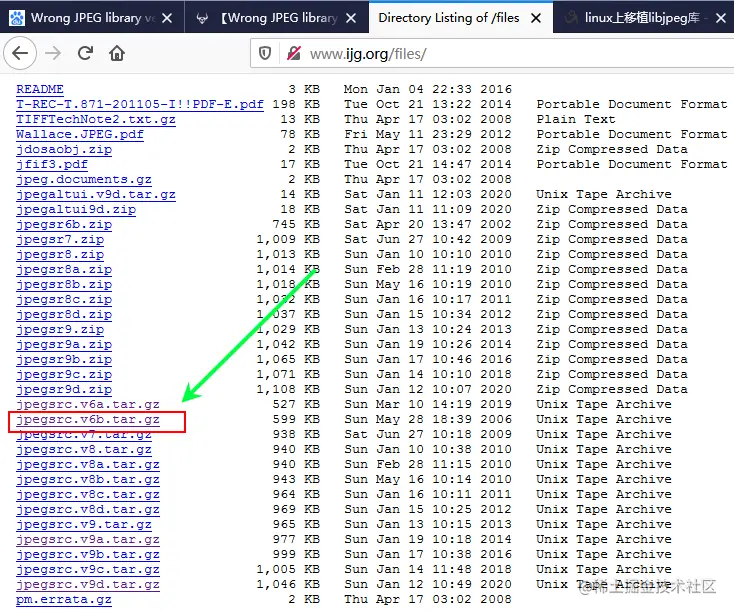Image resolution: width=734 pixels, height=613 pixels.
Task: Download jpegsr9d.zip
Action: point(64,389)
